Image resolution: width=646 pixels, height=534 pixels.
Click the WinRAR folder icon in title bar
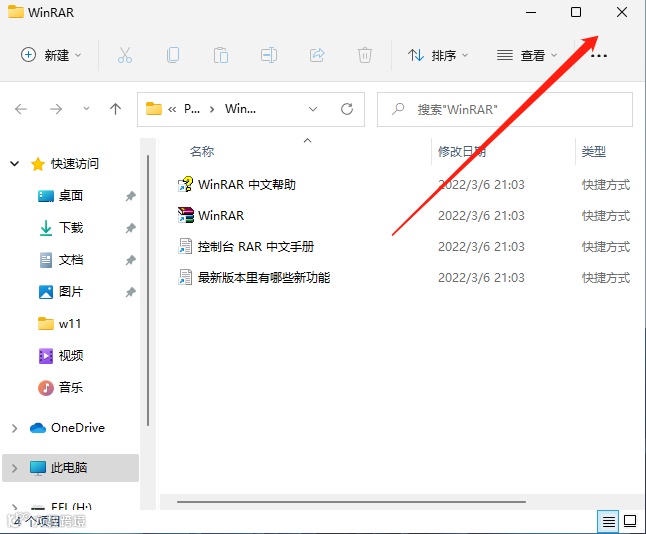tap(16, 12)
